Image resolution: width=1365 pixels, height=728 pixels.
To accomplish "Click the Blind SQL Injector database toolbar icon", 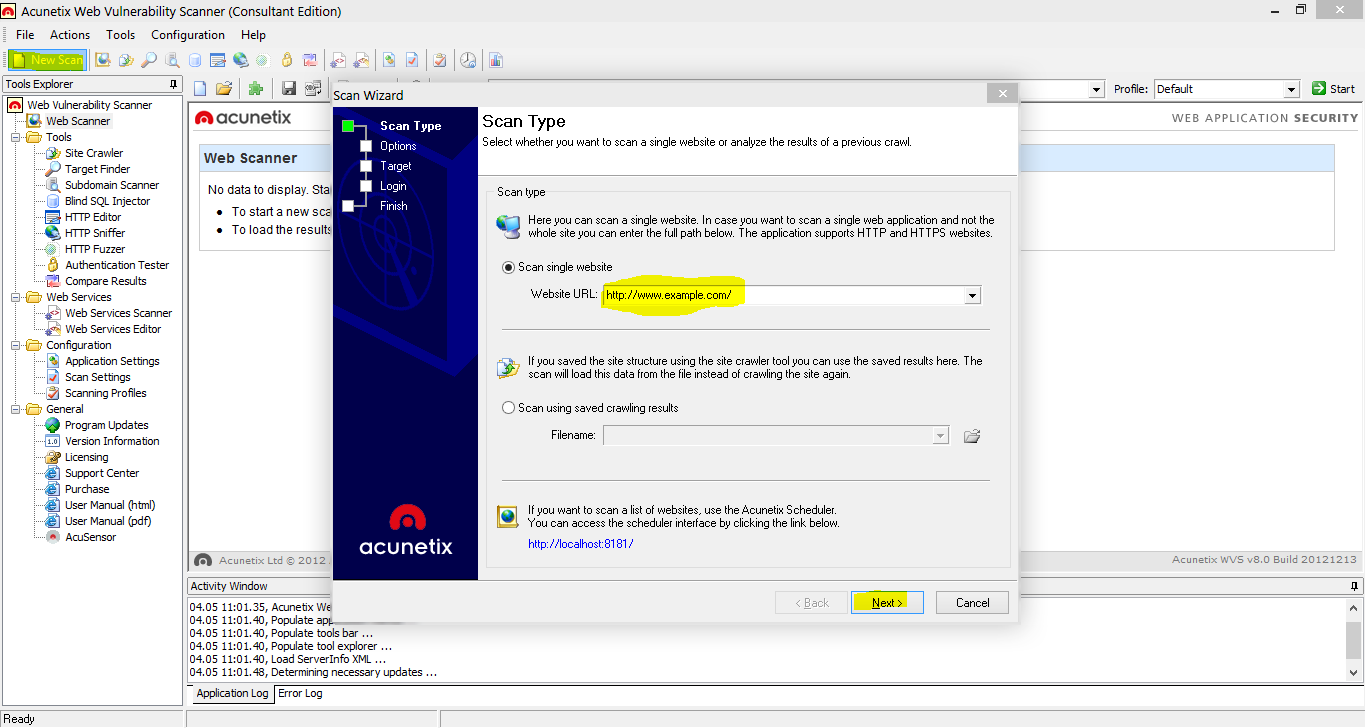I will (195, 60).
